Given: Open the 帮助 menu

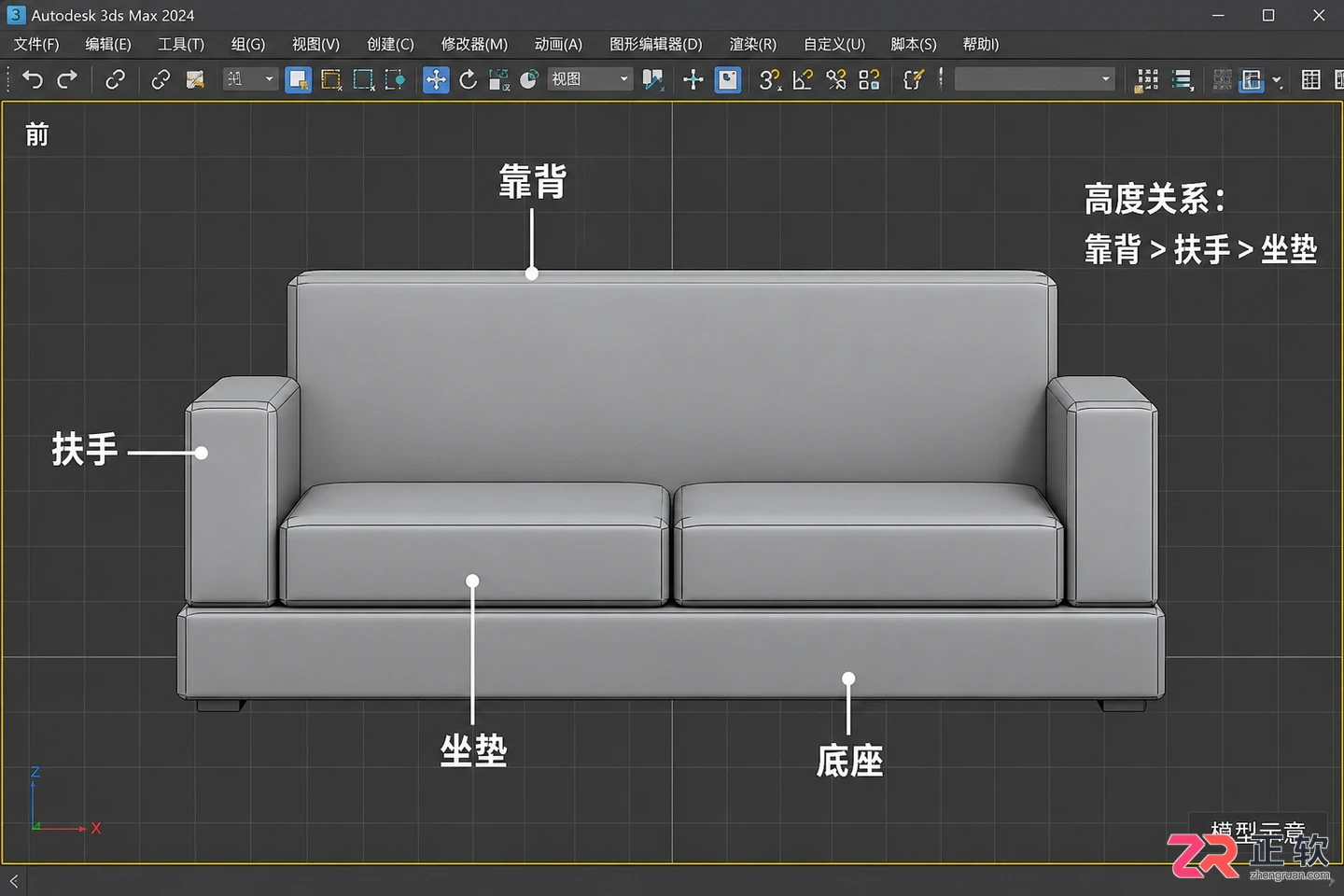Looking at the screenshot, I should pyautogui.click(x=981, y=44).
